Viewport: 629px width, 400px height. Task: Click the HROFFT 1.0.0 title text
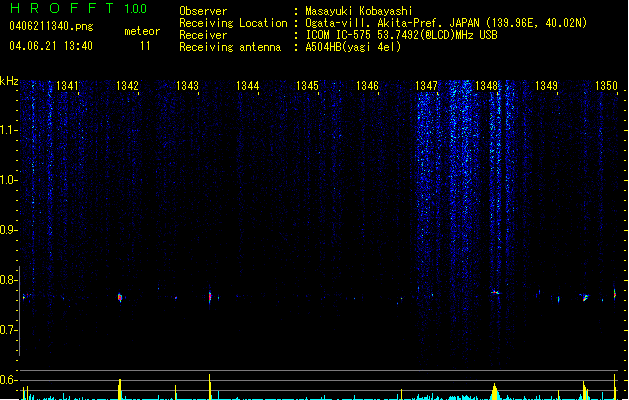point(78,8)
